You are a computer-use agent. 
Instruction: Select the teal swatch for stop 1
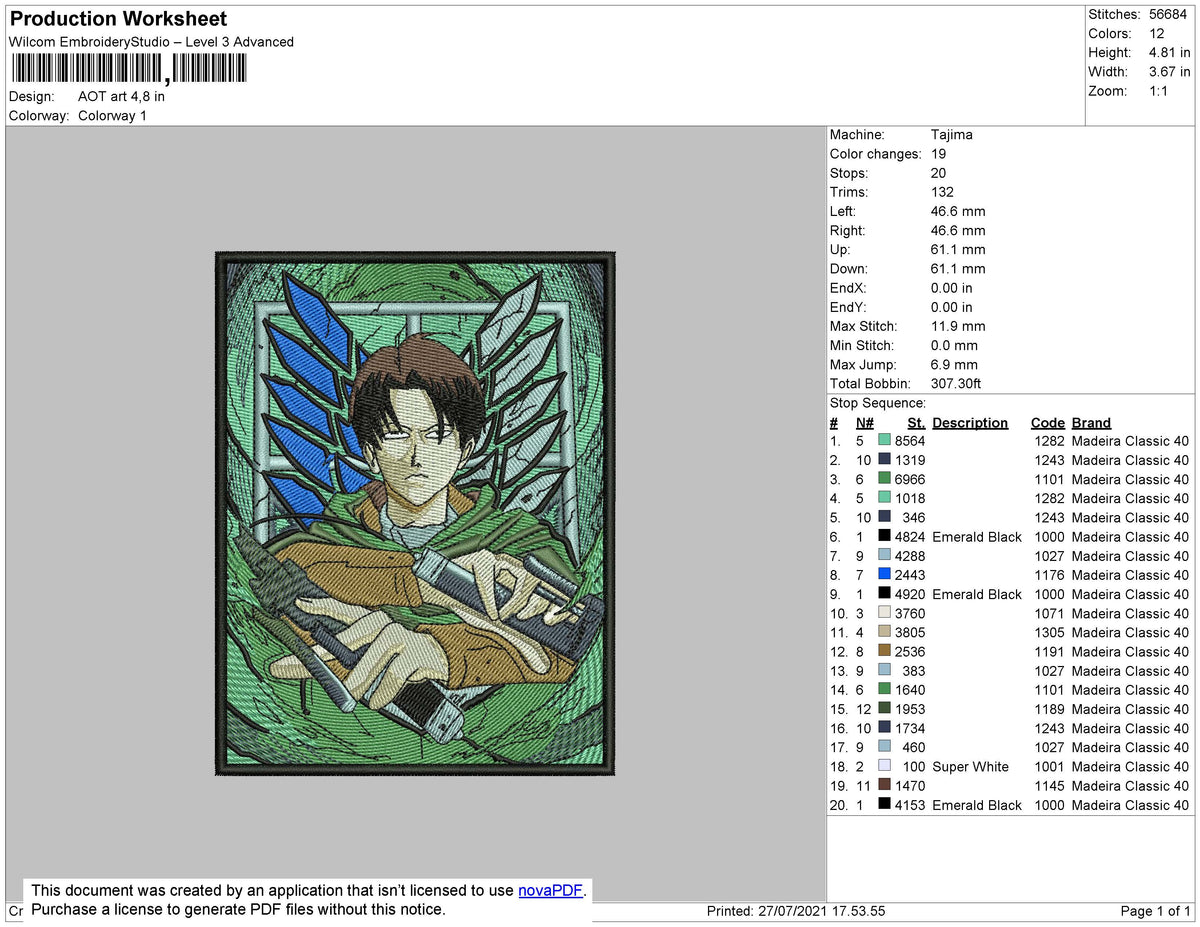(884, 441)
